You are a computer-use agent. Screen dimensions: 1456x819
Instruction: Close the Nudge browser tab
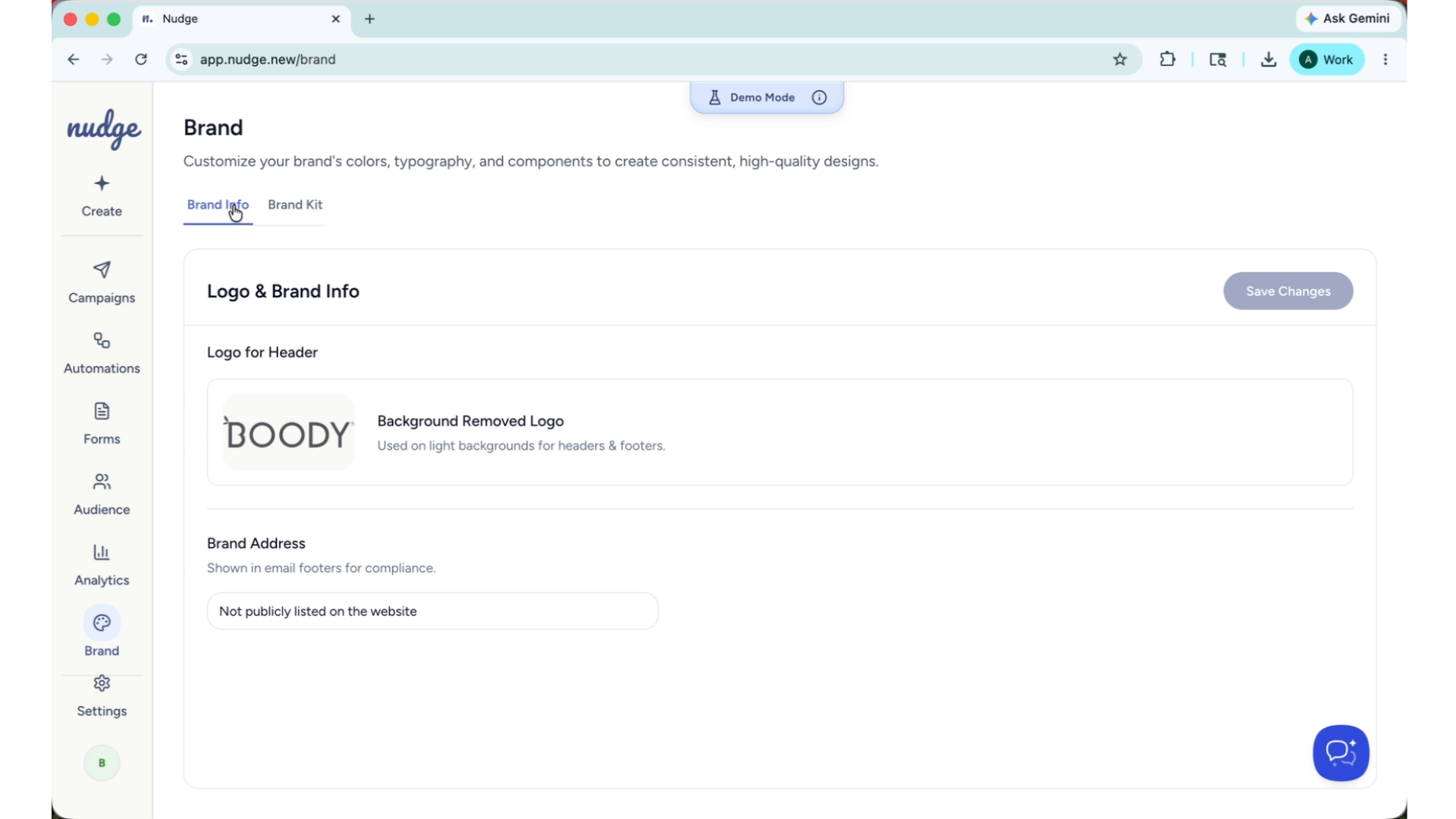(x=335, y=19)
